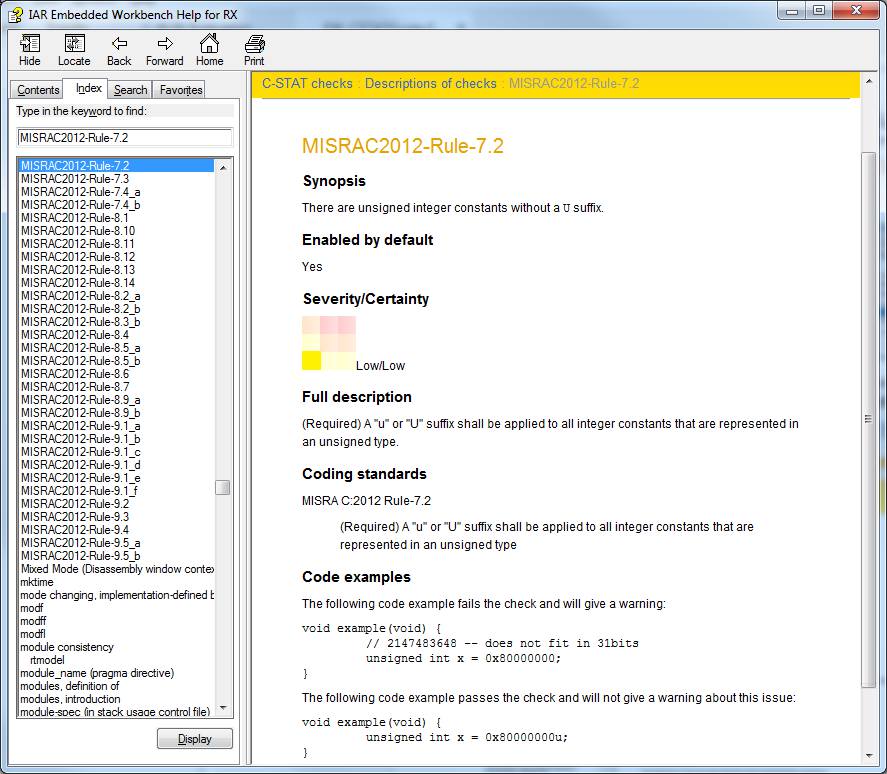The image size is (887, 774).
Task: Select MISRAC2012-Rule-8.10 index entry
Action: tap(78, 231)
